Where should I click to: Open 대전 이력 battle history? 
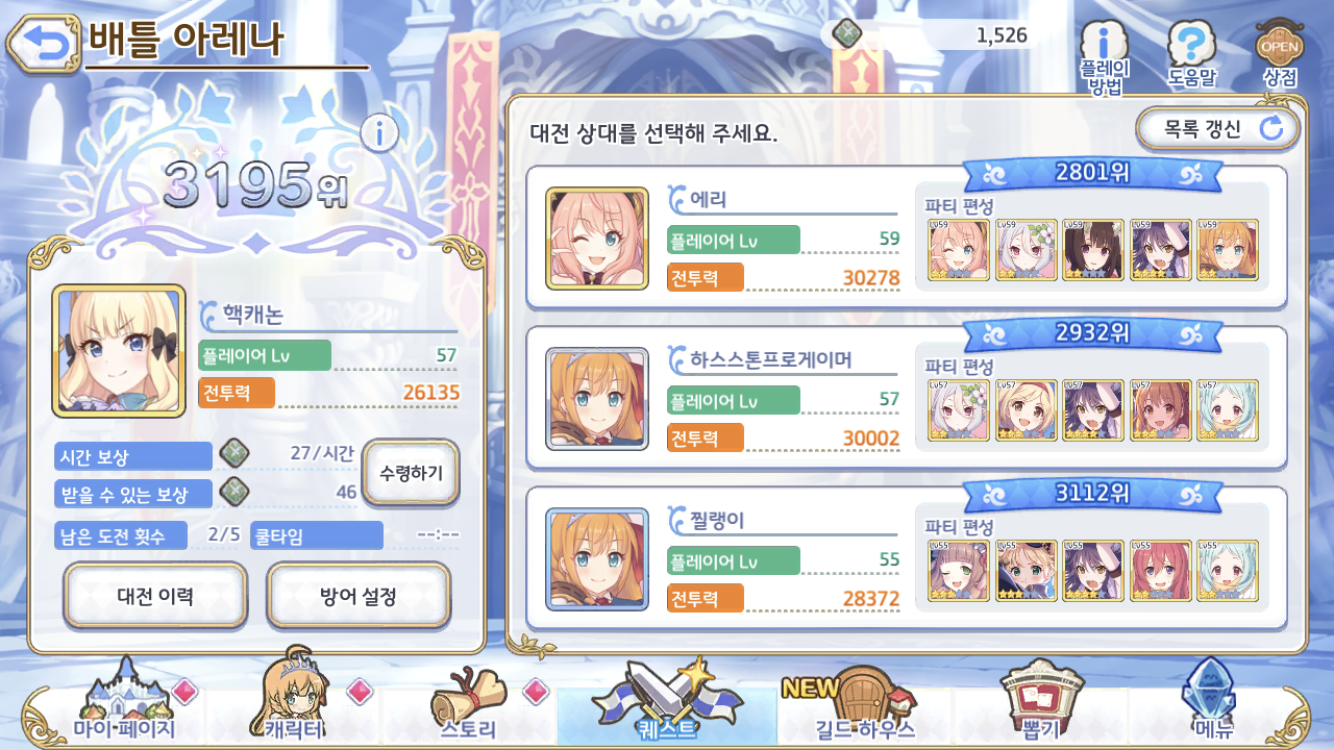tap(155, 596)
